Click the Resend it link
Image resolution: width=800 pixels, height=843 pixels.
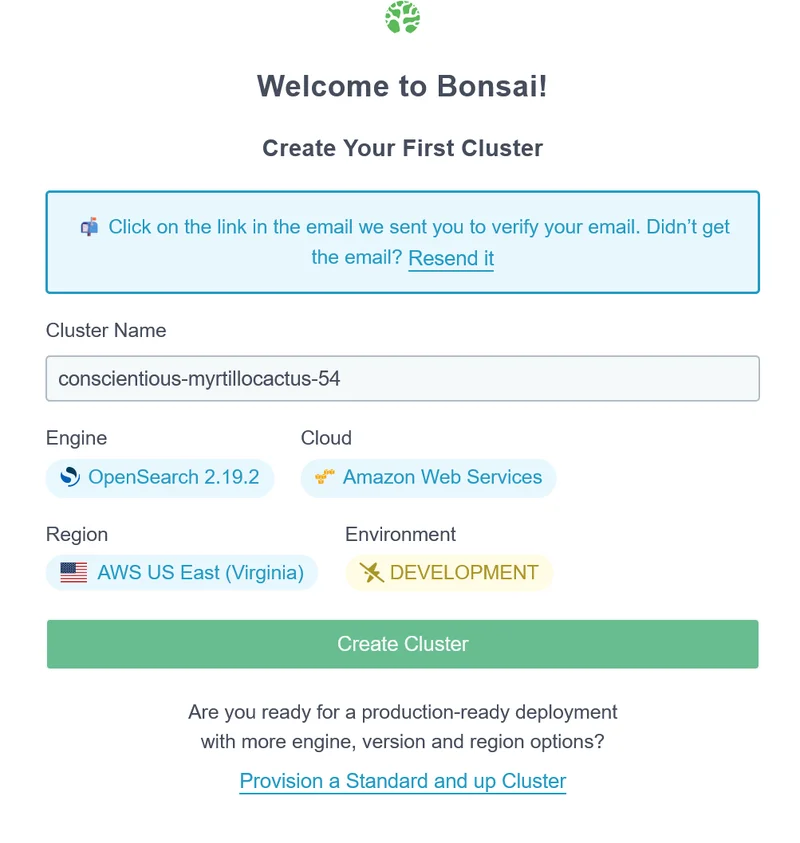(x=450, y=259)
